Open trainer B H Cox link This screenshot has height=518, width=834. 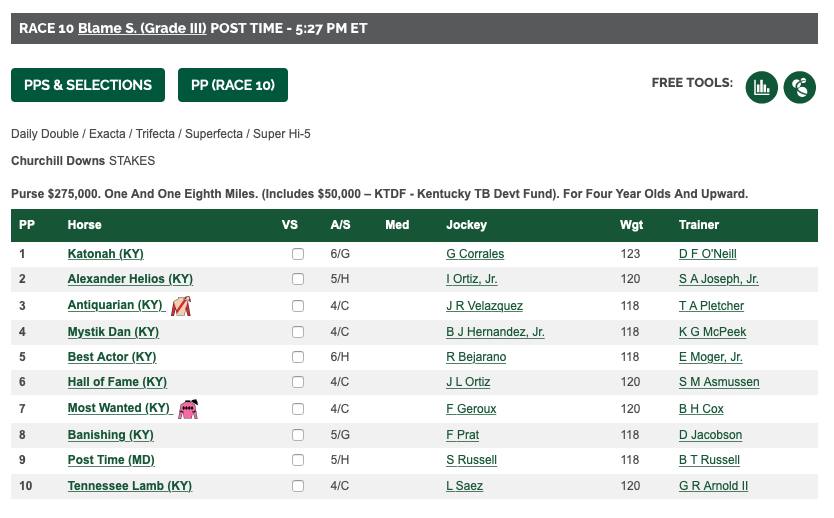click(701, 409)
